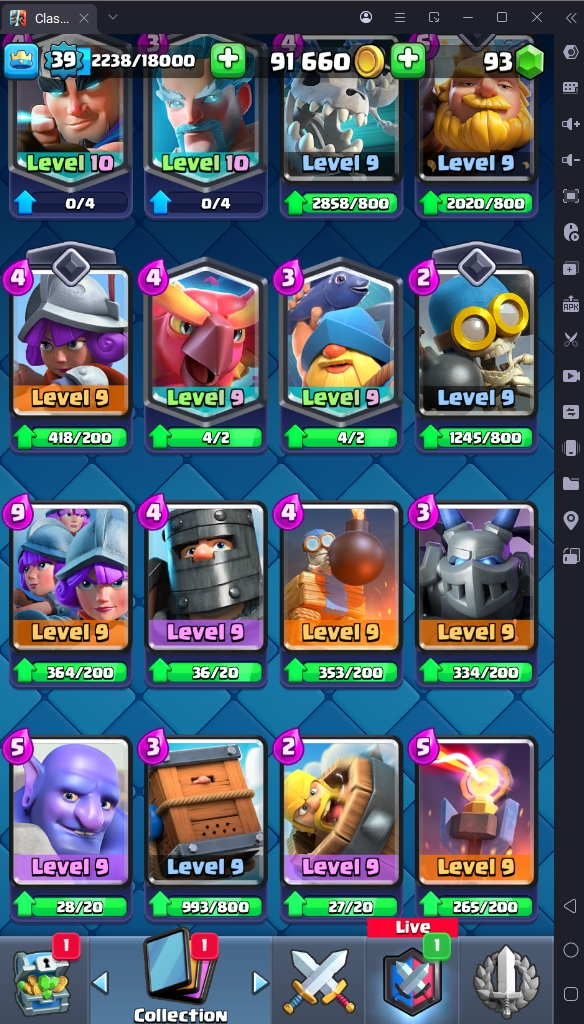This screenshot has width=584, height=1024.
Task: Click the emulator location pin icon
Action: click(x=570, y=519)
